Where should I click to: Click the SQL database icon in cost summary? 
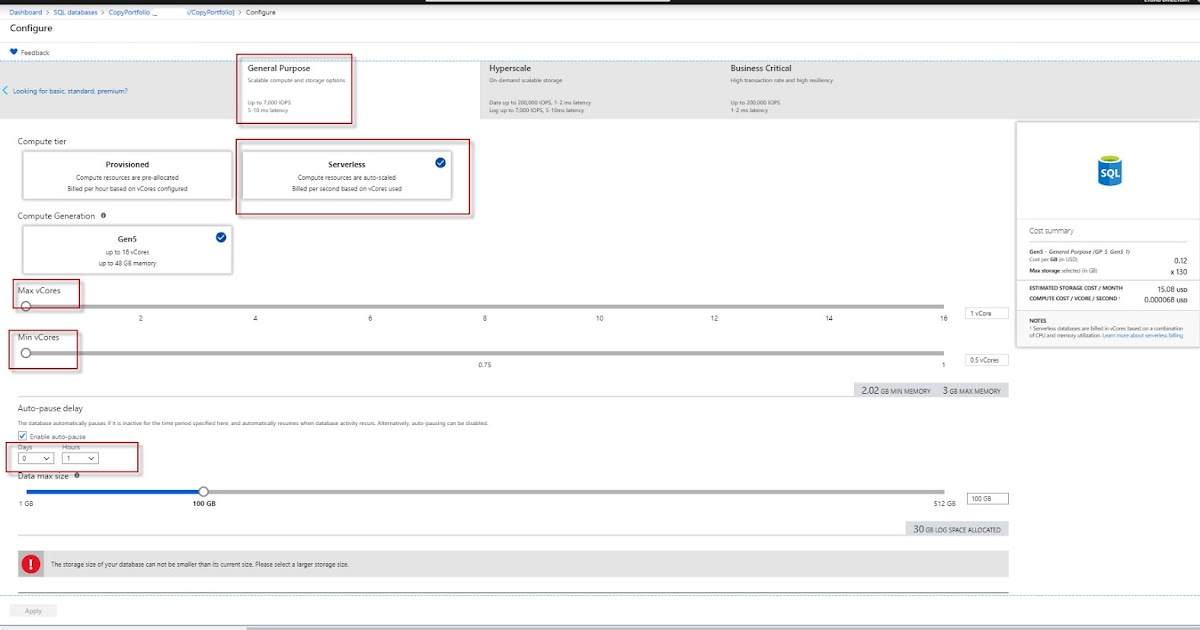pyautogui.click(x=1109, y=172)
